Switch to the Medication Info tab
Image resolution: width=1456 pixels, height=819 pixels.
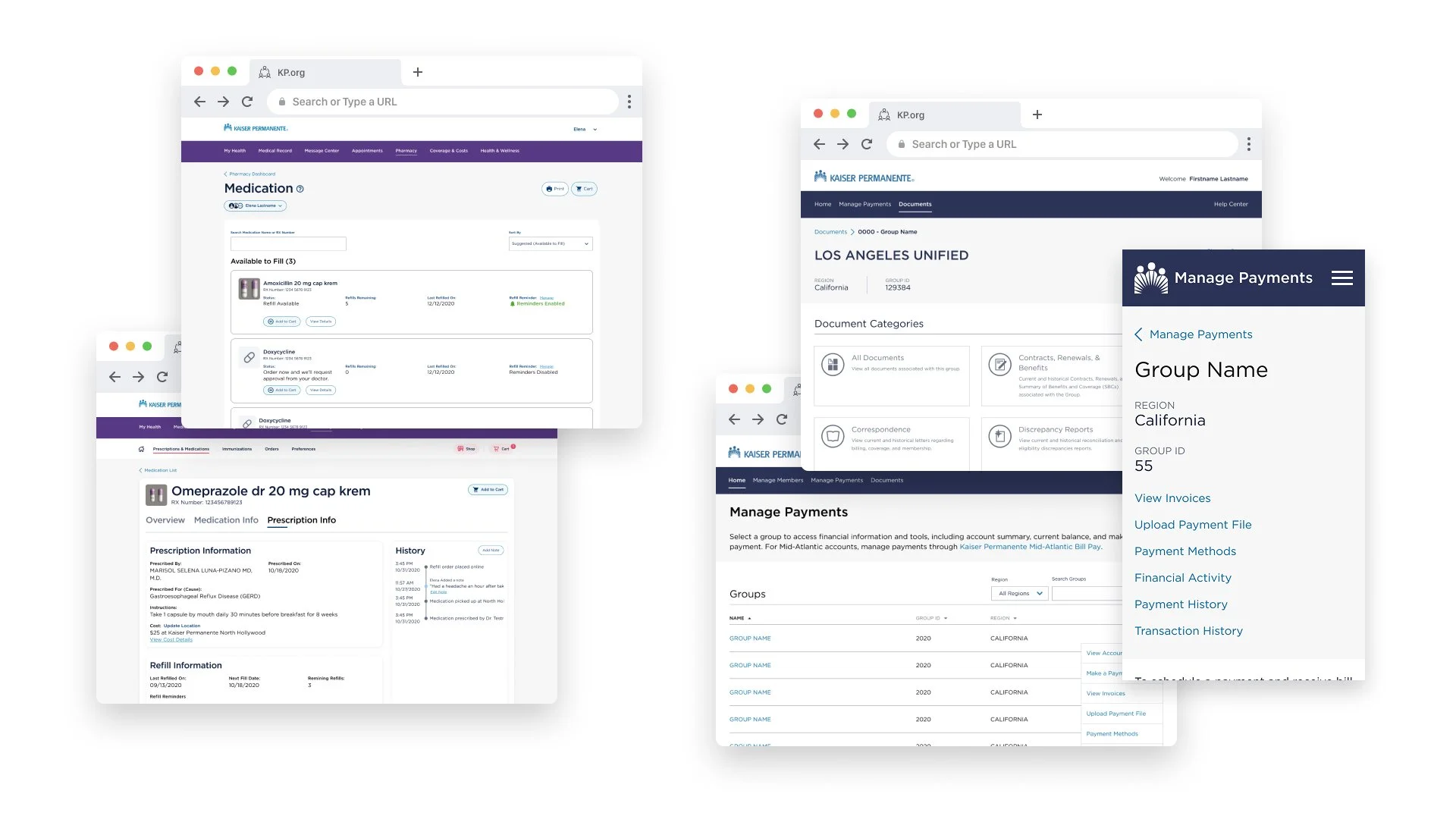226,520
